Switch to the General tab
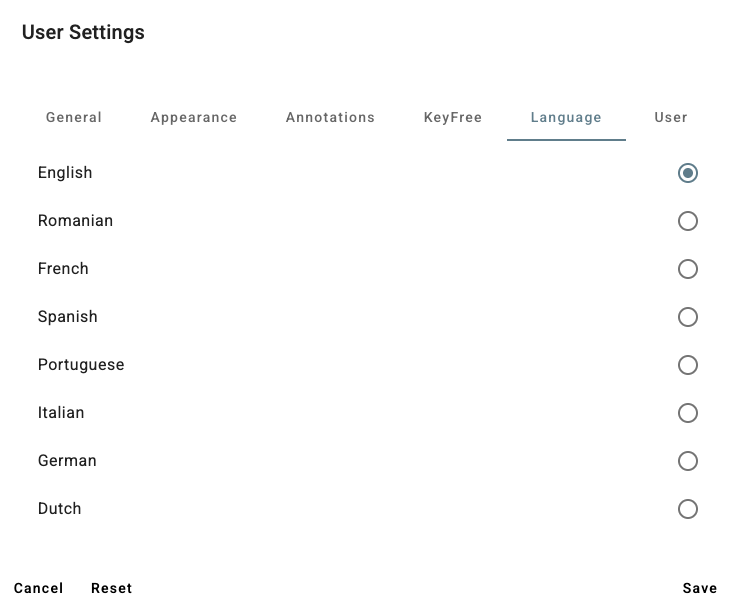 (x=74, y=117)
